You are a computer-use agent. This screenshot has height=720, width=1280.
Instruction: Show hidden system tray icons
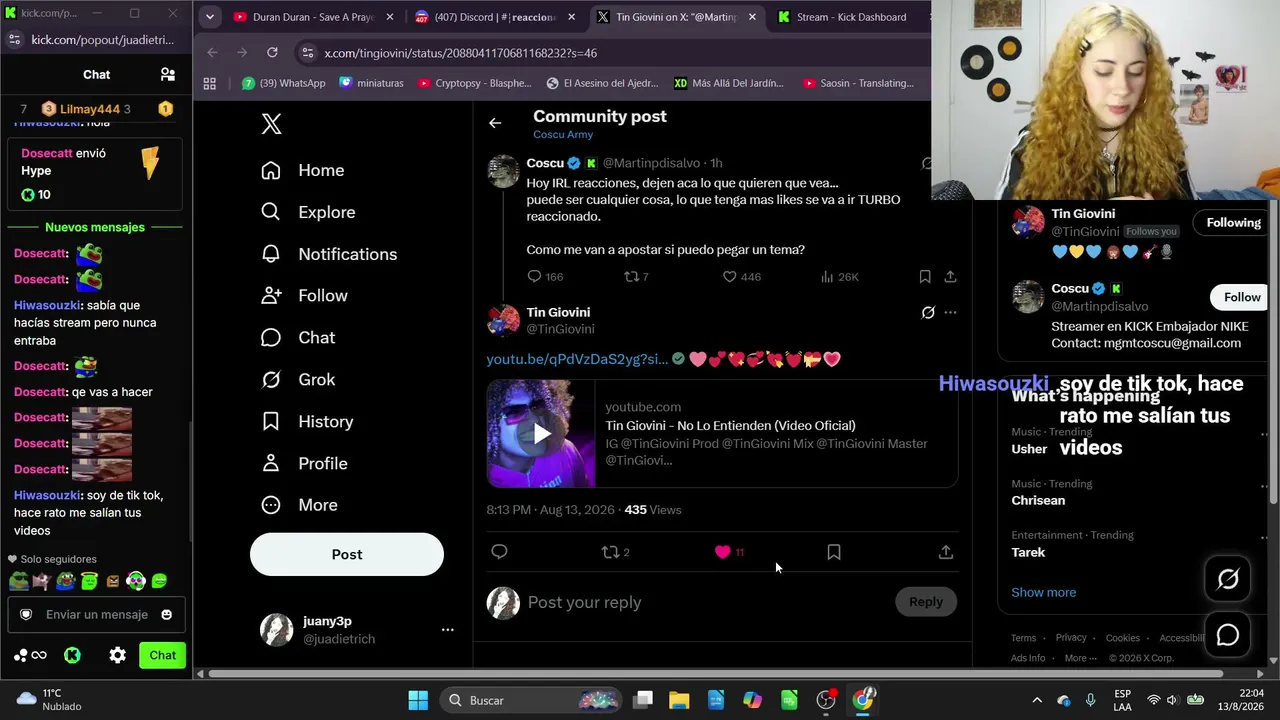[x=1037, y=700]
